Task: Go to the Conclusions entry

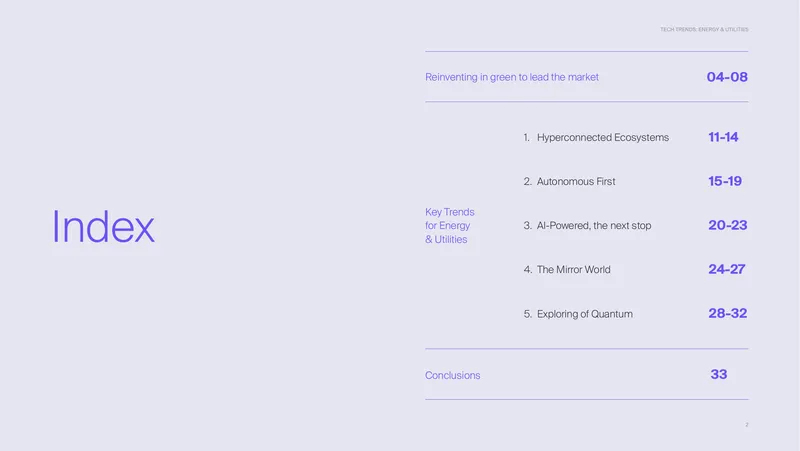Action: coord(453,375)
